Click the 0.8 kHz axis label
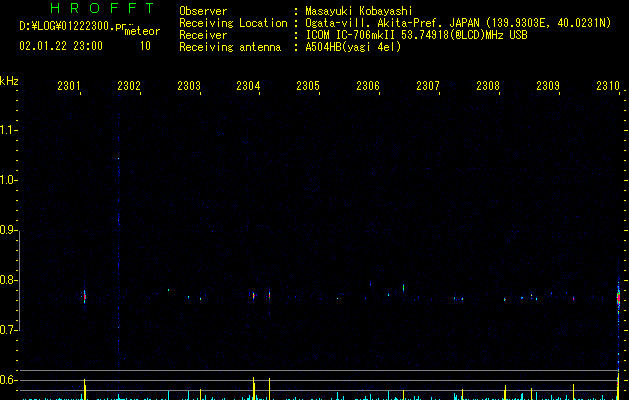Screen dimensions: 629x400 click(8, 280)
